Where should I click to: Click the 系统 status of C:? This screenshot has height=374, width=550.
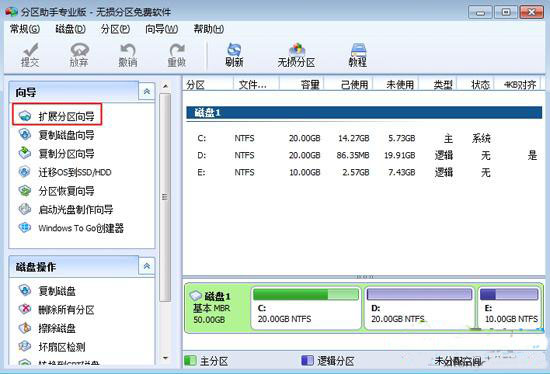(481, 138)
